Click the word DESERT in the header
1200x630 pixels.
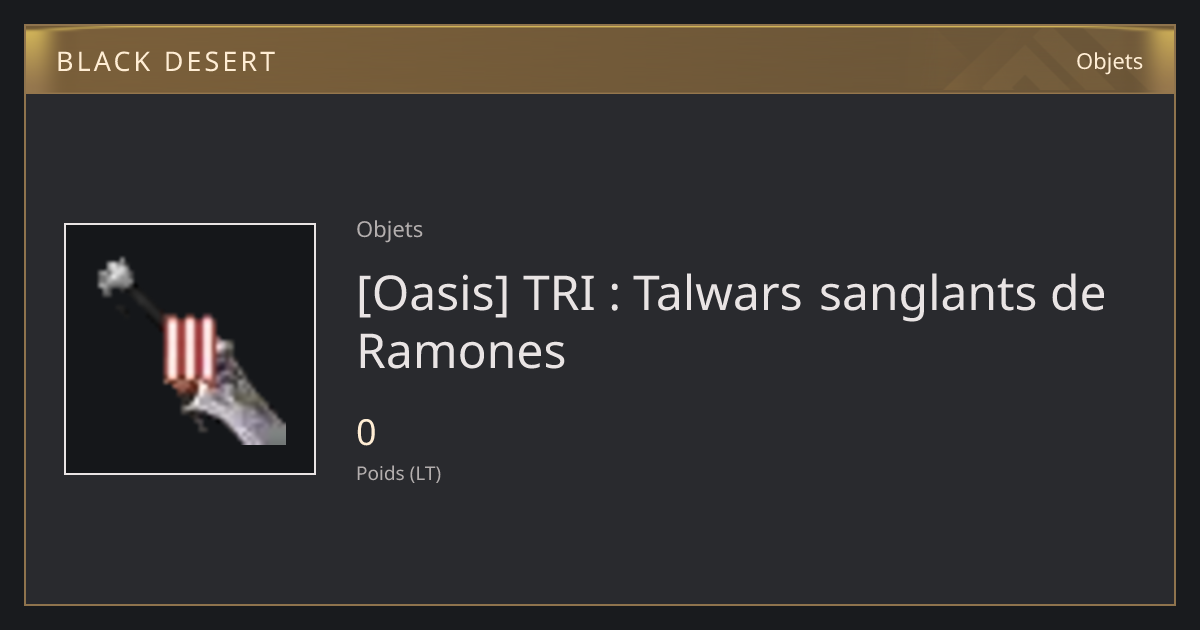(220, 62)
